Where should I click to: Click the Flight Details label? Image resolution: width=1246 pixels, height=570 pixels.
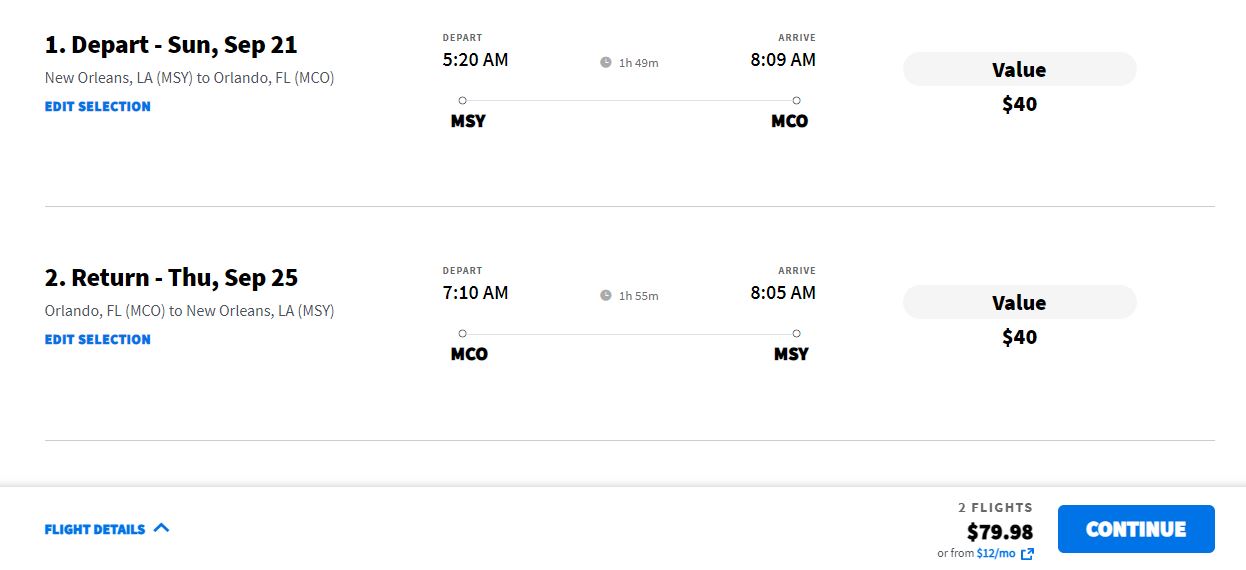coord(95,529)
